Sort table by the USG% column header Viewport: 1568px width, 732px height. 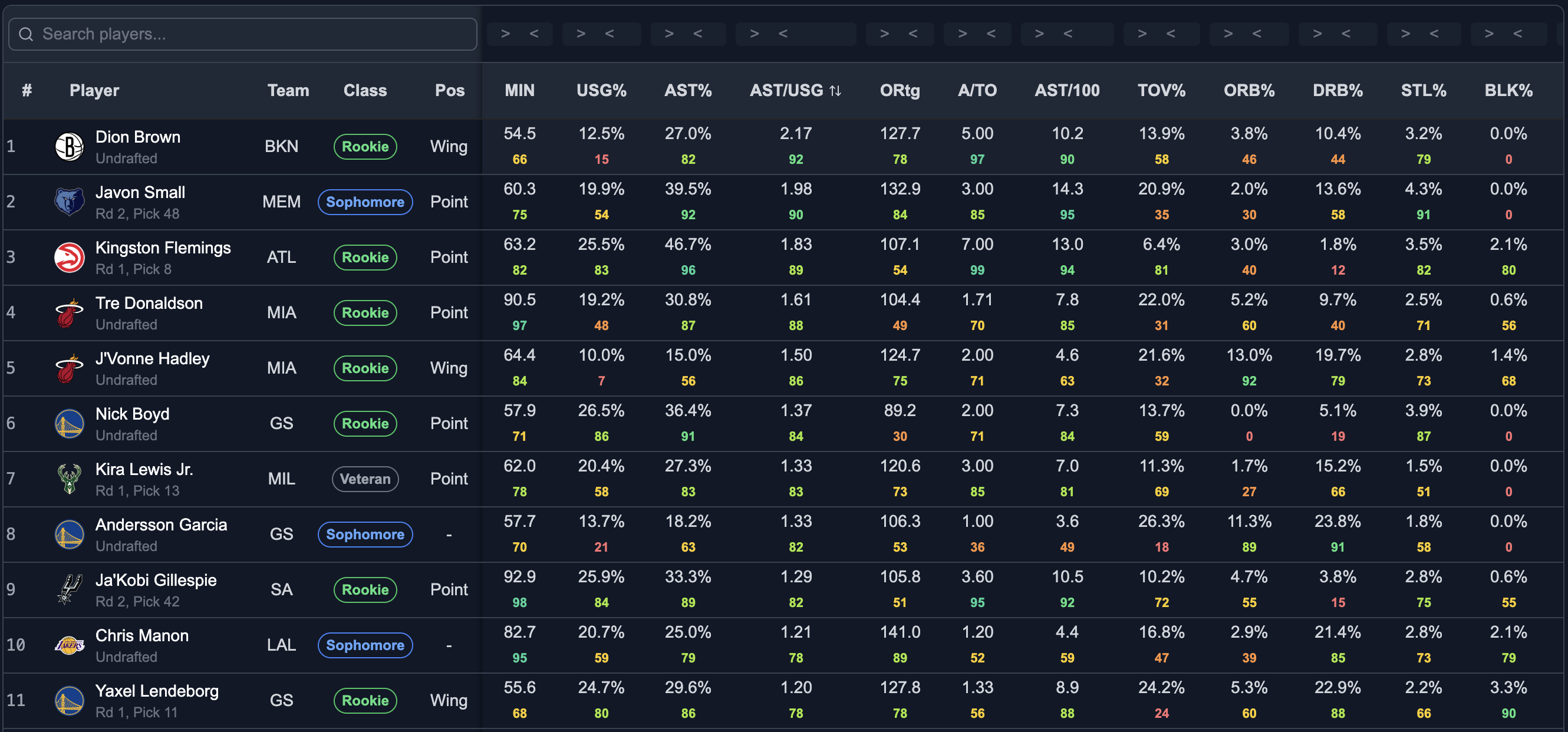point(601,91)
